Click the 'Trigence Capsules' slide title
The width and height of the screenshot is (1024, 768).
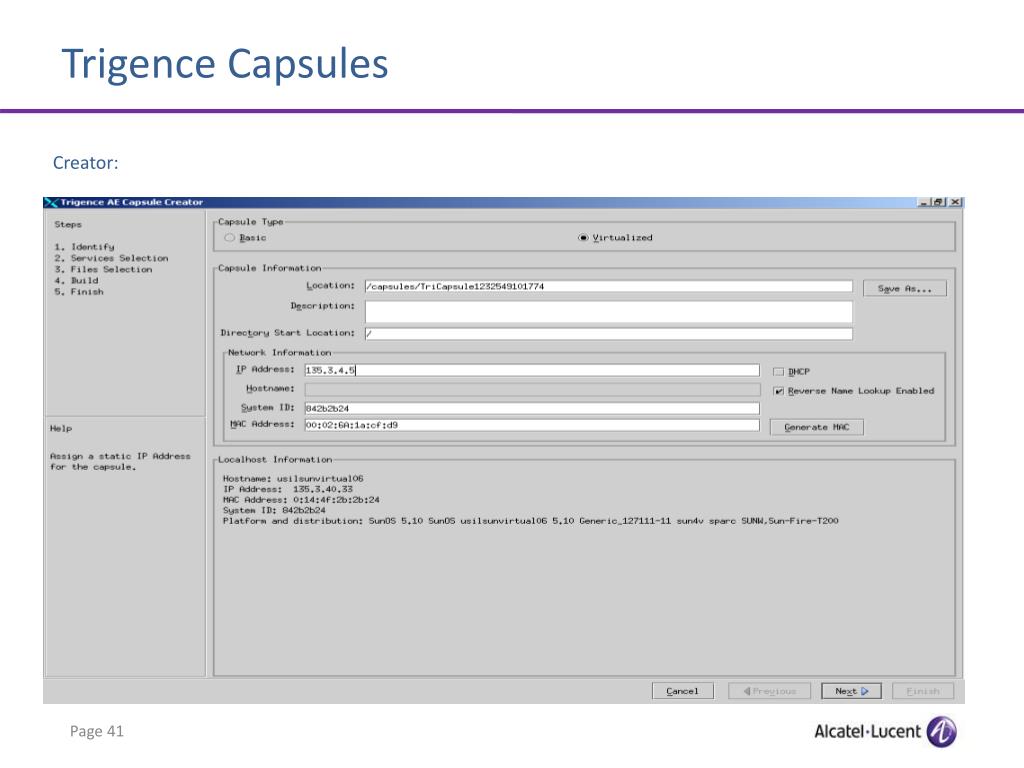pyautogui.click(x=225, y=64)
